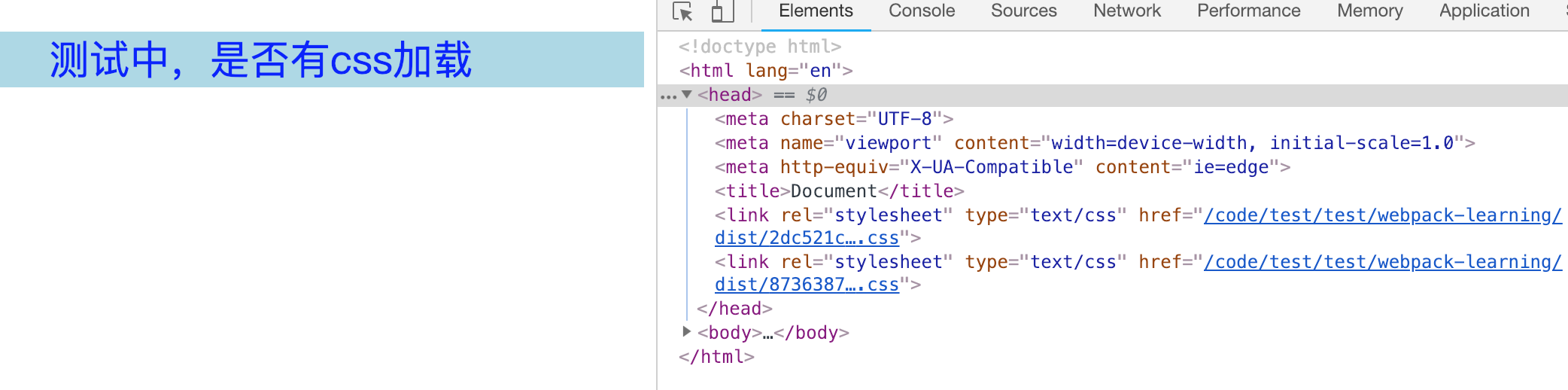Open the dist/2dc521c css link
The image size is (1568, 390).
(807, 238)
